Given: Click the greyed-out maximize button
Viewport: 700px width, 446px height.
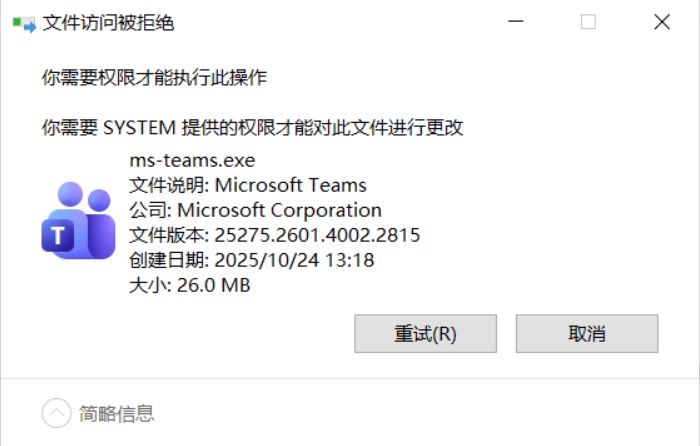Looking at the screenshot, I should pyautogui.click(x=588, y=22).
